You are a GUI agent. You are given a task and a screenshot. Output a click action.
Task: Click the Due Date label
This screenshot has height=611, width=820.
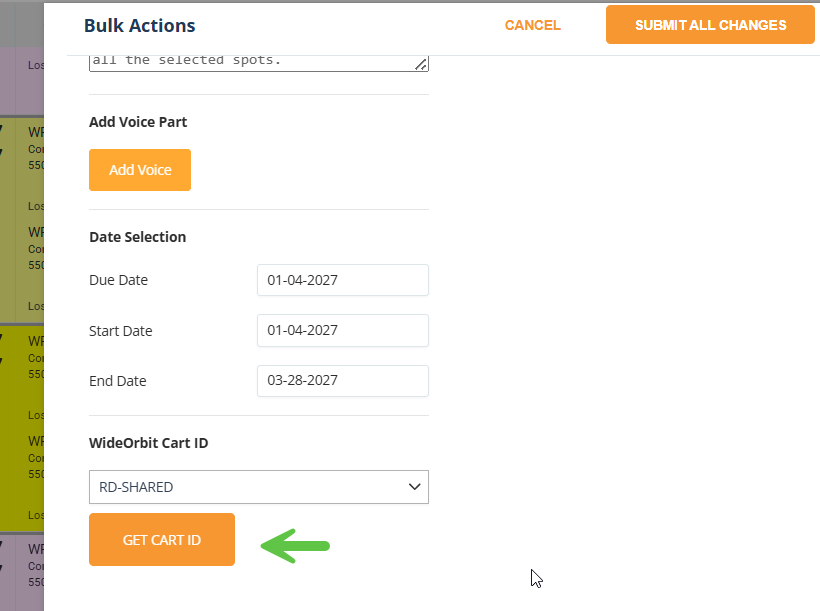tap(118, 280)
